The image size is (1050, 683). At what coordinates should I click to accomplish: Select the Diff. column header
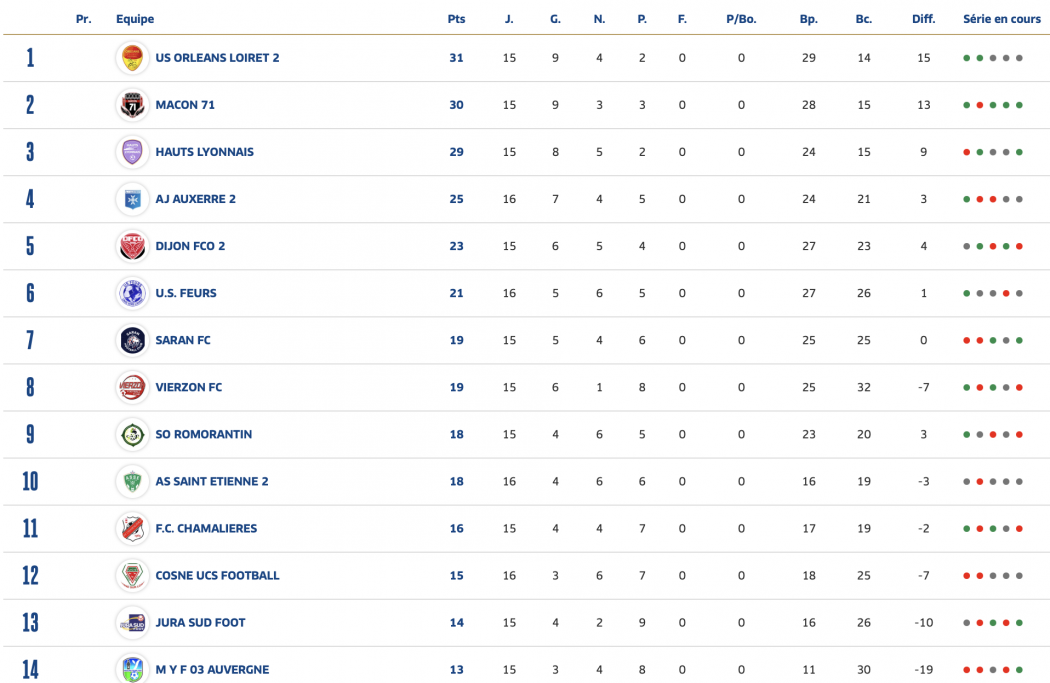tap(923, 19)
